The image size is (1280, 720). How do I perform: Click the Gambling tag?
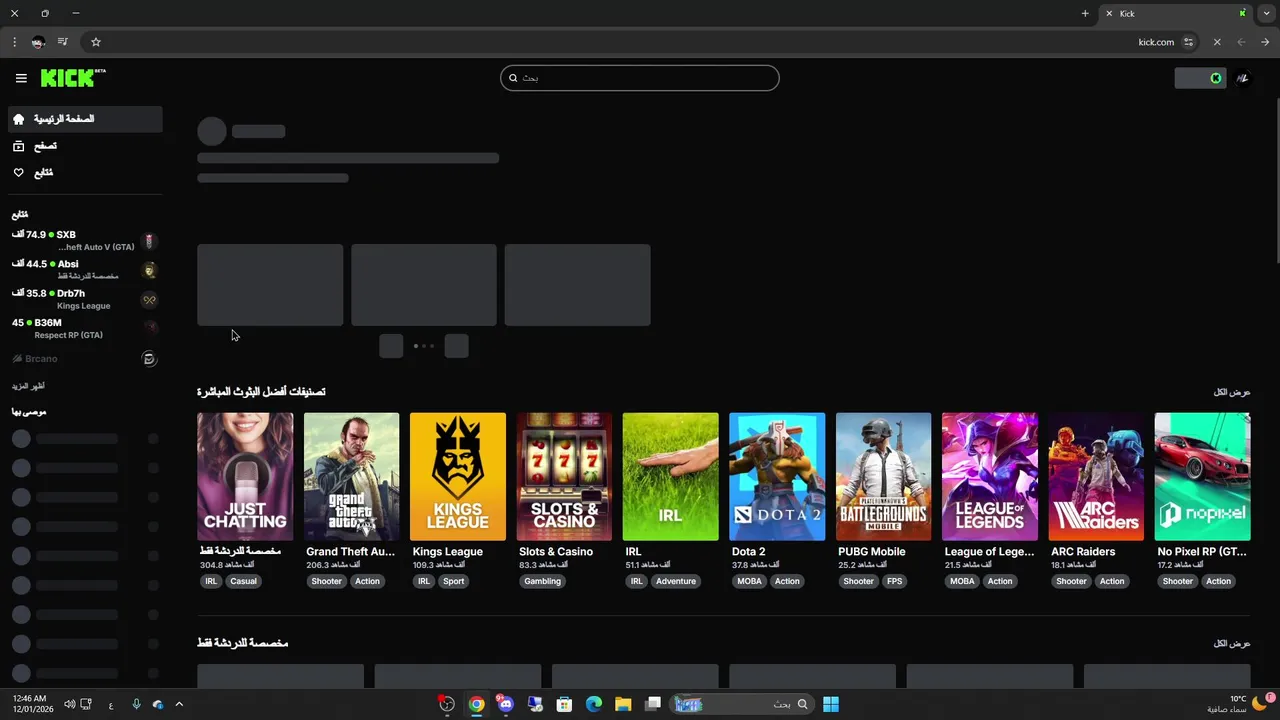point(542,581)
